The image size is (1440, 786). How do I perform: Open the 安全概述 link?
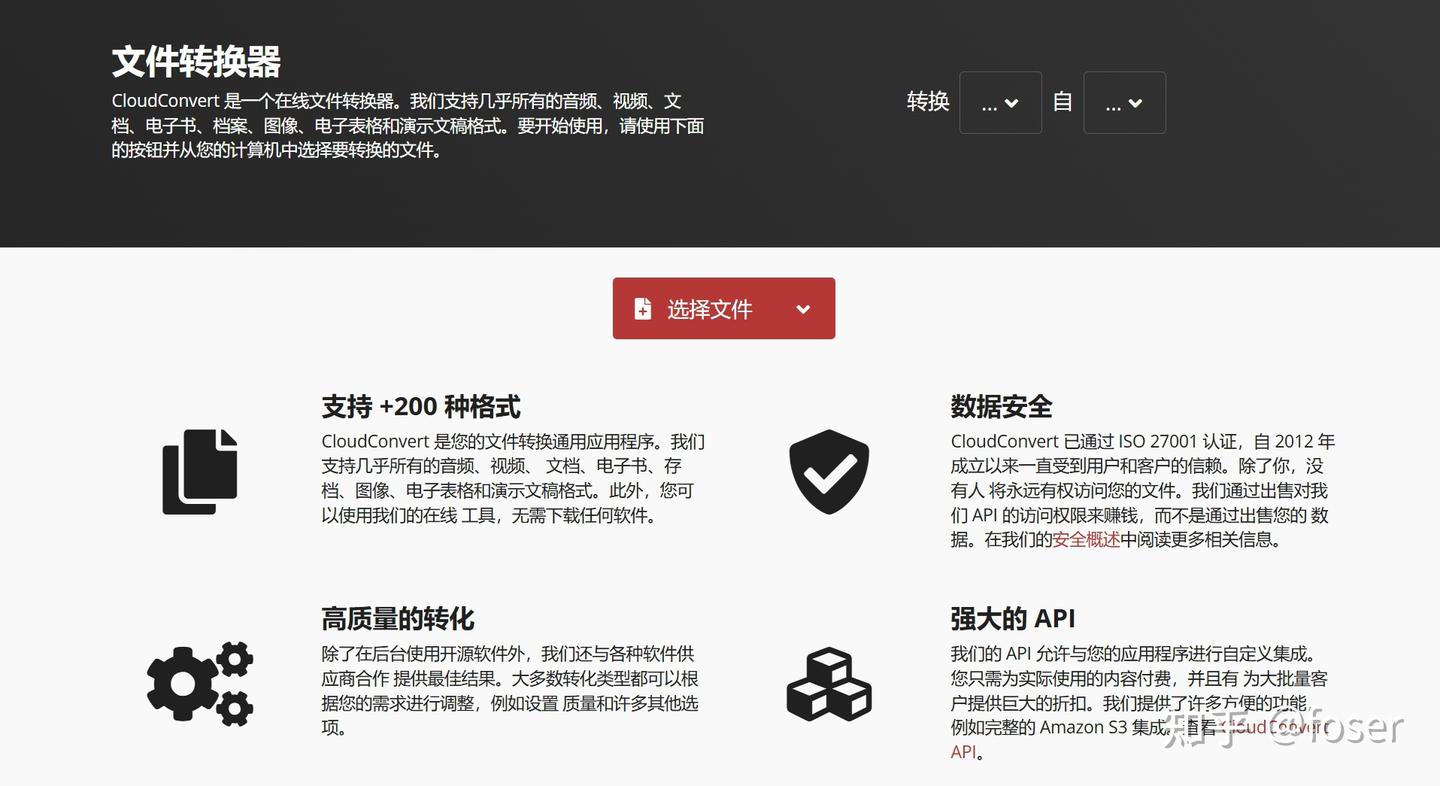(1086, 539)
